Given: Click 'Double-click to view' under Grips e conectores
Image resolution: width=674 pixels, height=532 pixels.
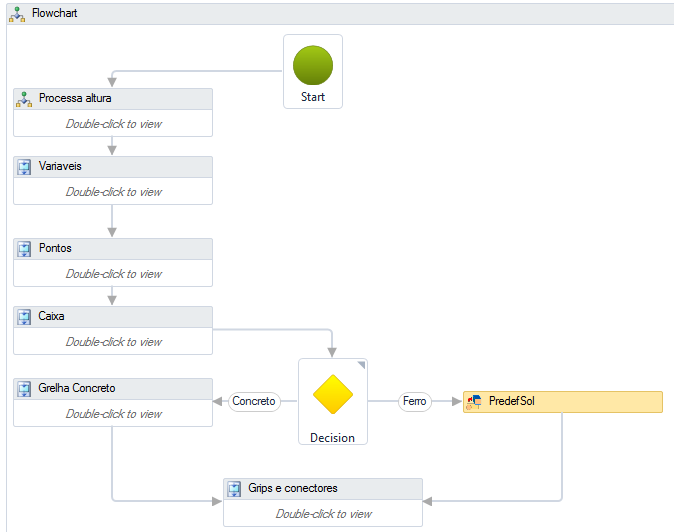Looking at the screenshot, I should click(323, 514).
